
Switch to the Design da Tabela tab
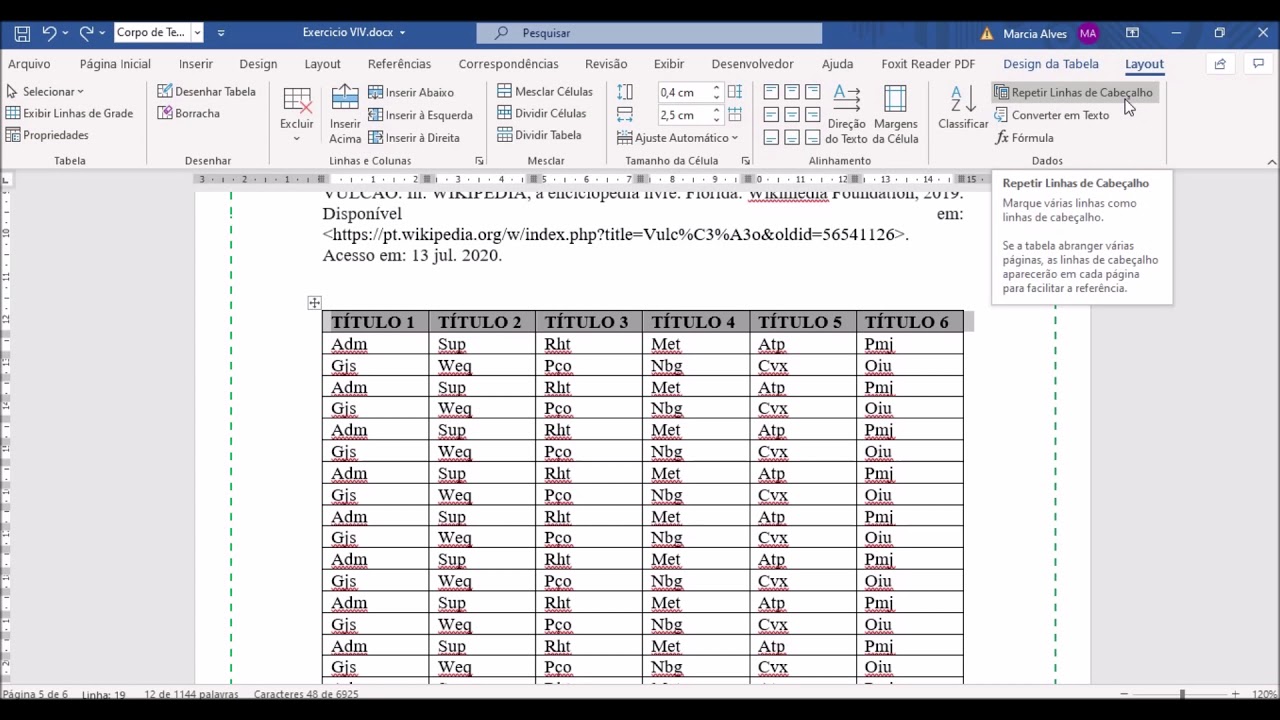[1050, 64]
